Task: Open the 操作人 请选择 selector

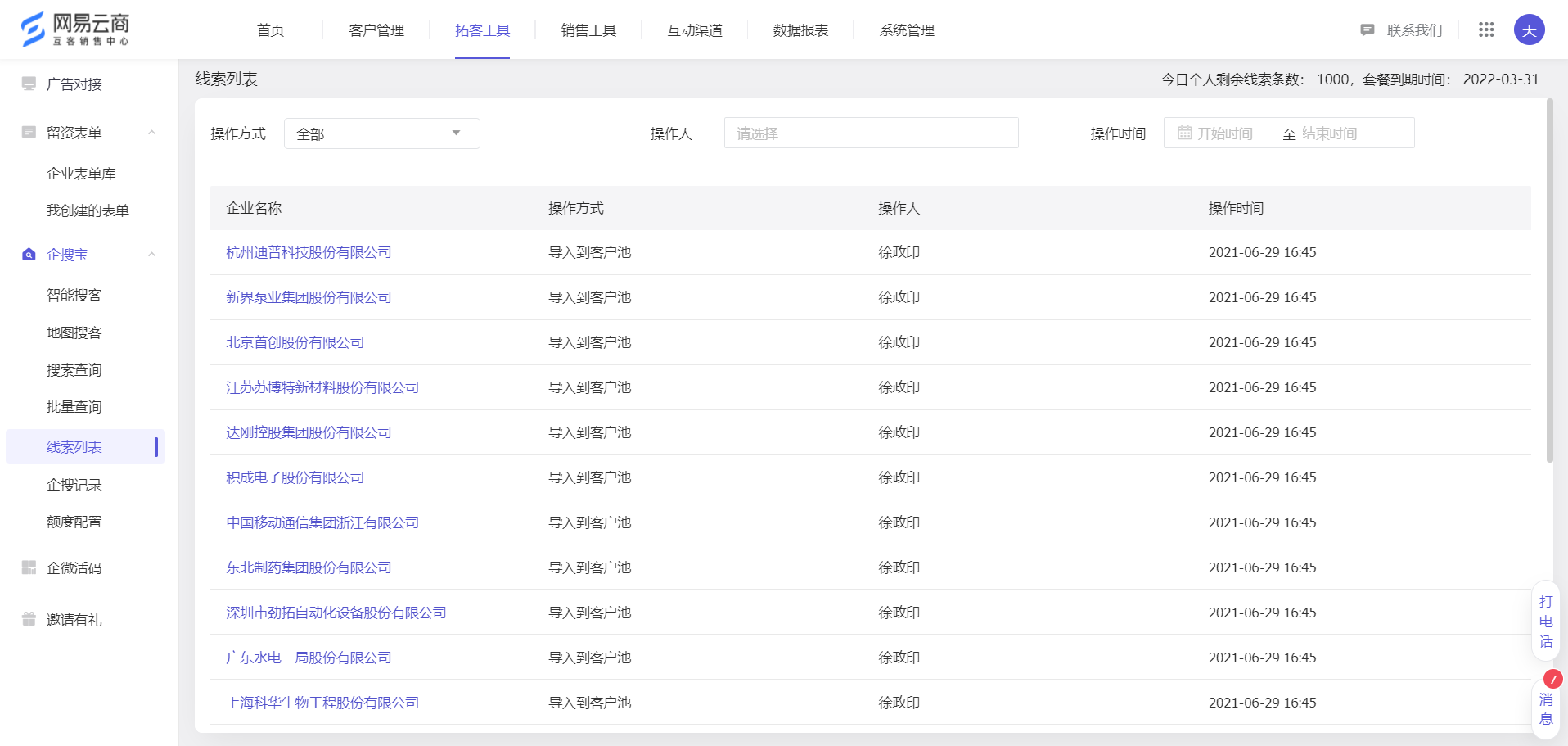Action: pos(871,133)
